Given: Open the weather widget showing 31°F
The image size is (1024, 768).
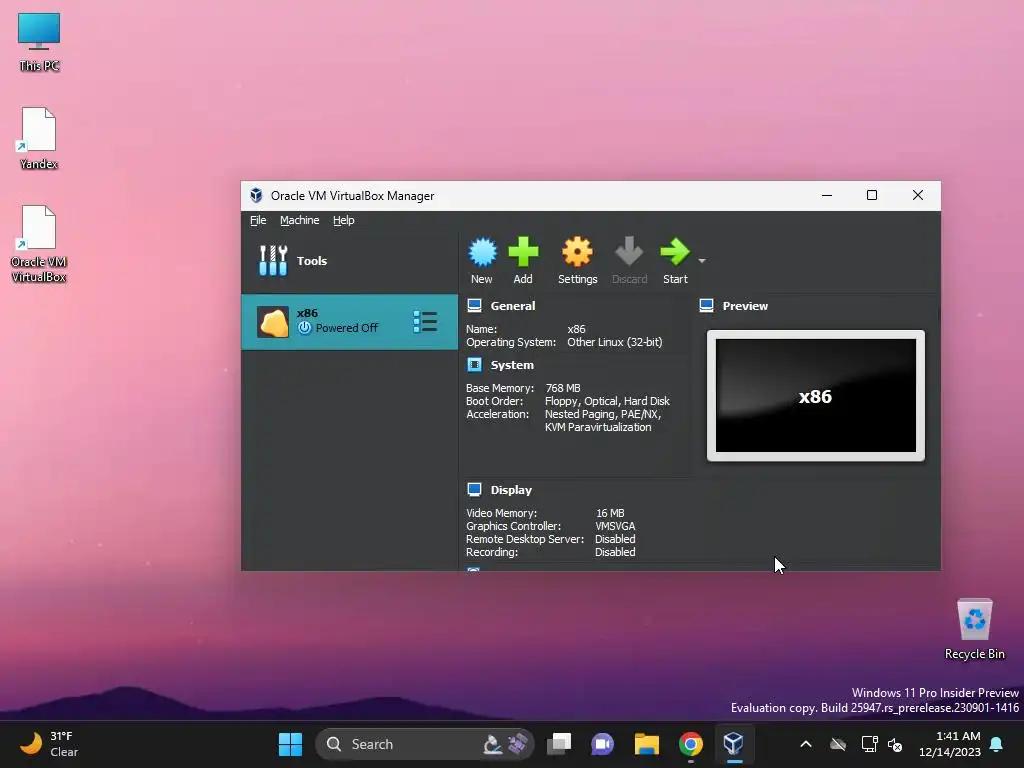Looking at the screenshot, I should point(49,744).
